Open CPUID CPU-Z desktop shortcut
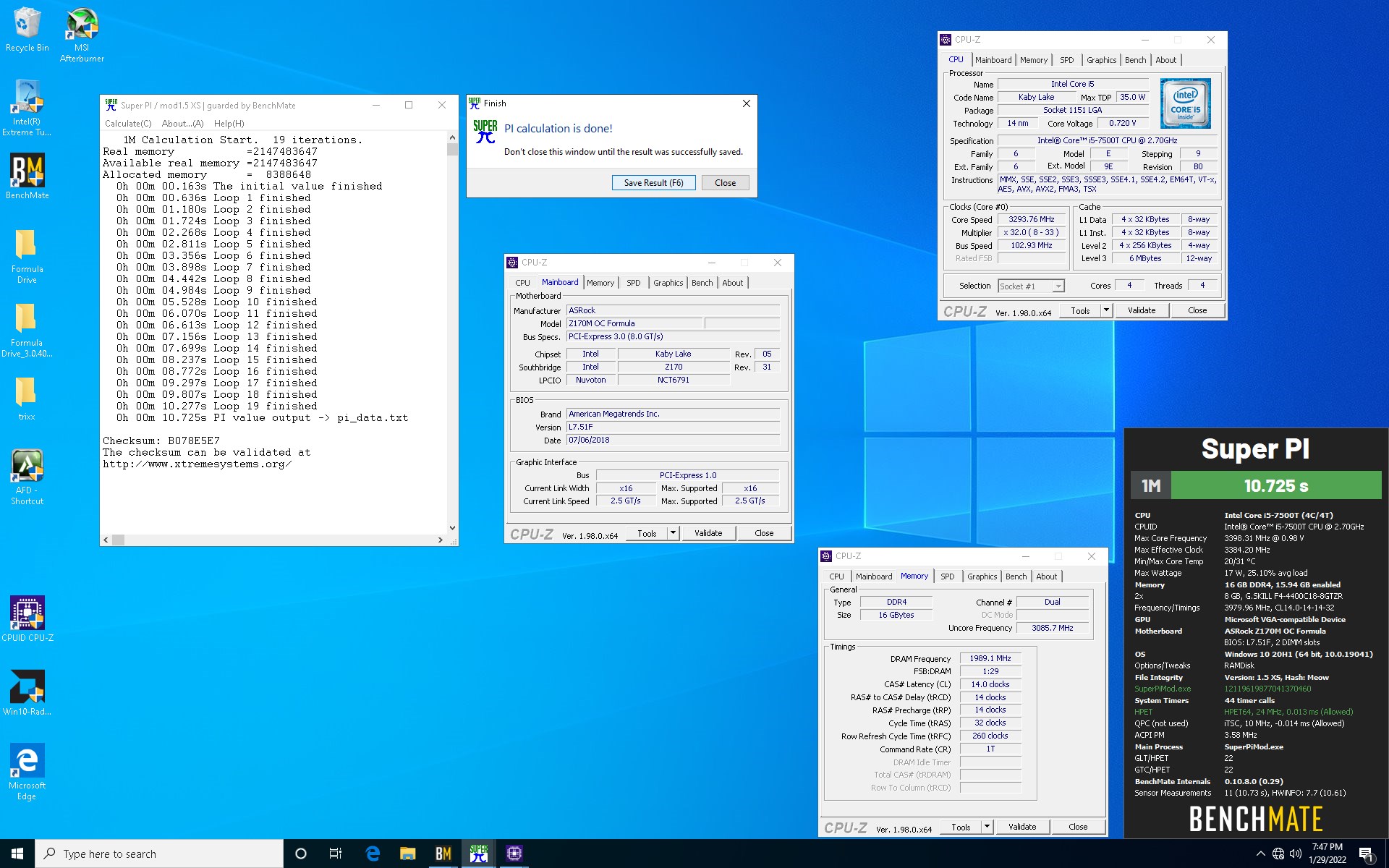 (27, 618)
